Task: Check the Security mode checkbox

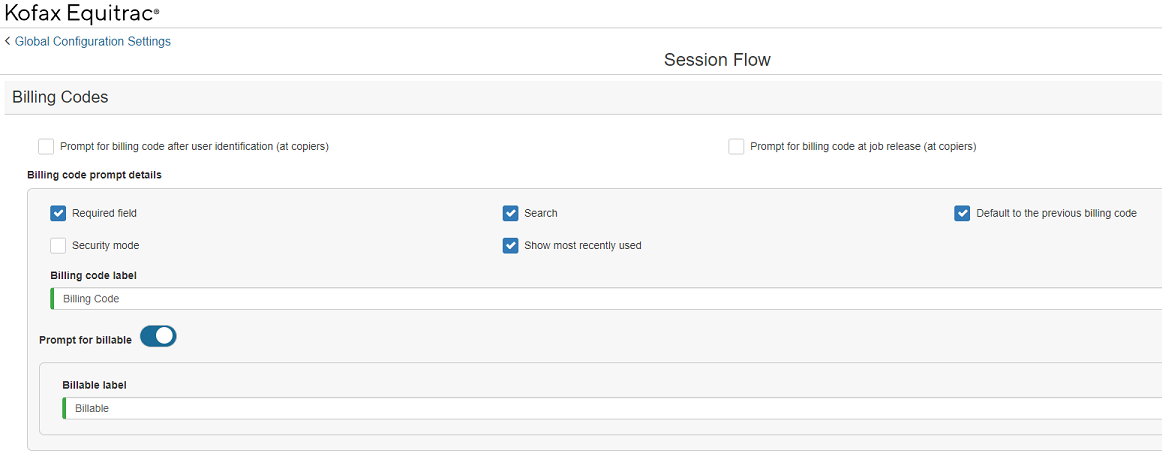Action: [59, 245]
